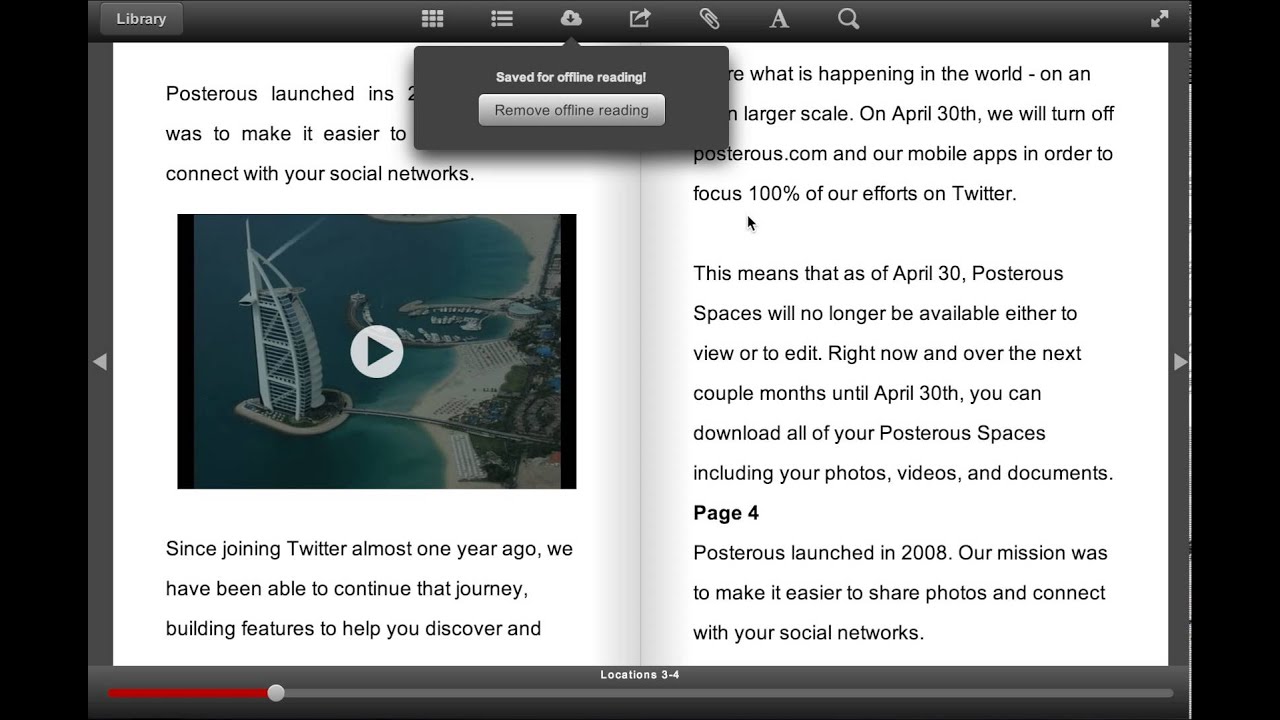Click 'Saved for offline reading!' text
Image resolution: width=1280 pixels, height=720 pixels.
click(x=571, y=77)
